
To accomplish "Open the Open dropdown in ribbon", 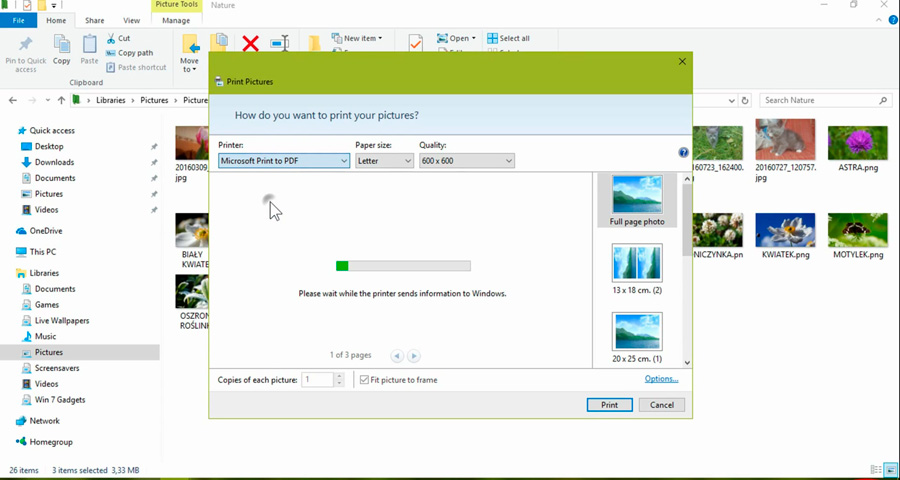I will (x=456, y=38).
